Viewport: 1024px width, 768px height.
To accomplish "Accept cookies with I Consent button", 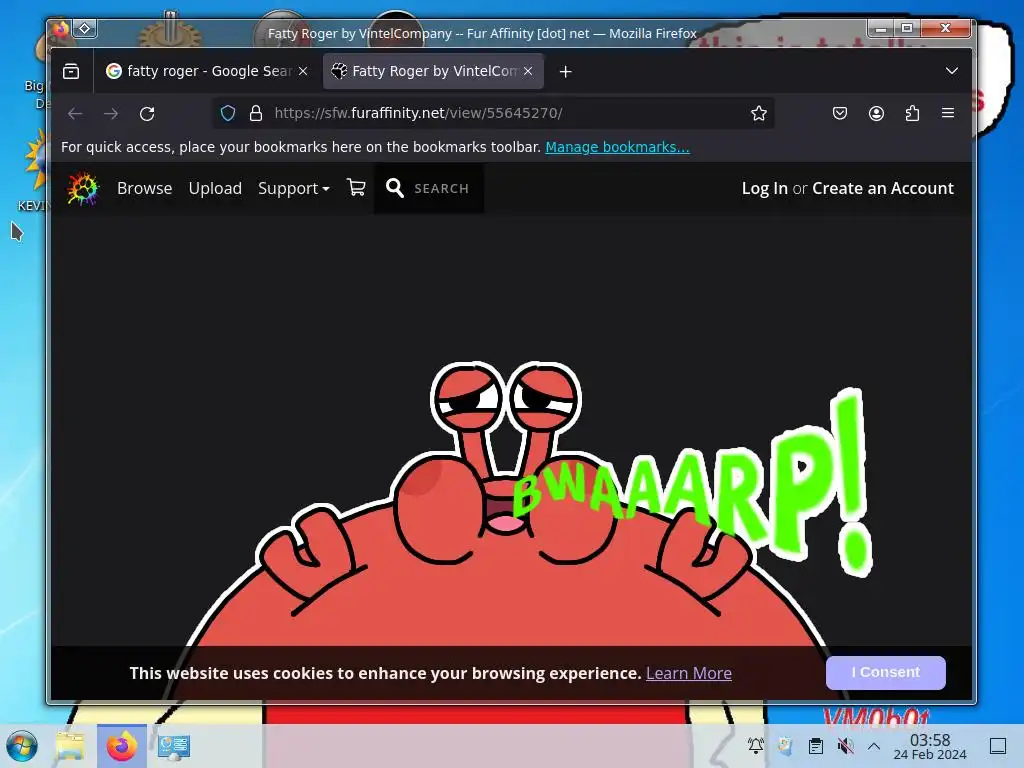I will coord(886,673).
